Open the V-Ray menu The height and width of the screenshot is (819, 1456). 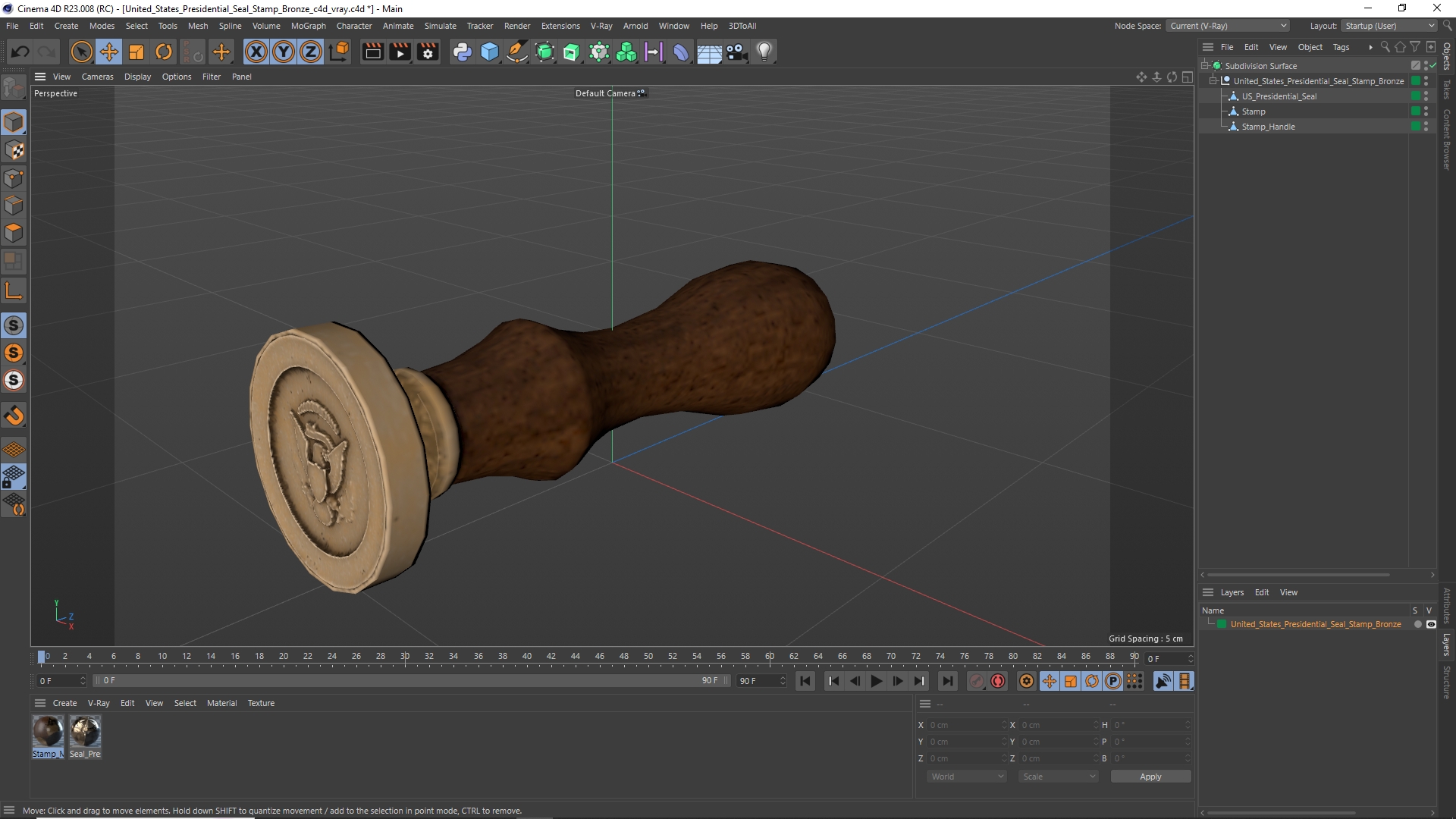601,26
